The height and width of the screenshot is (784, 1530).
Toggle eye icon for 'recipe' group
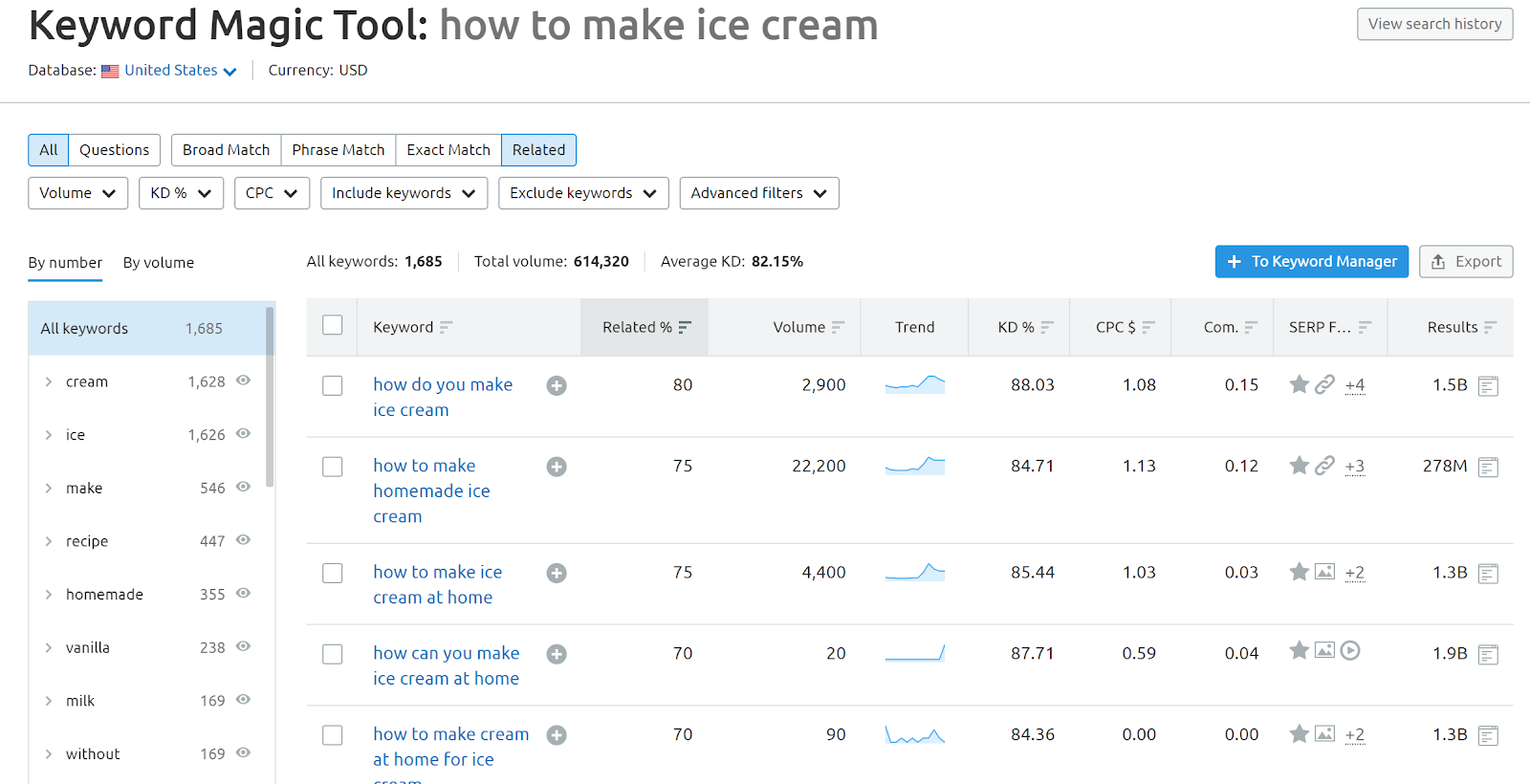243,540
